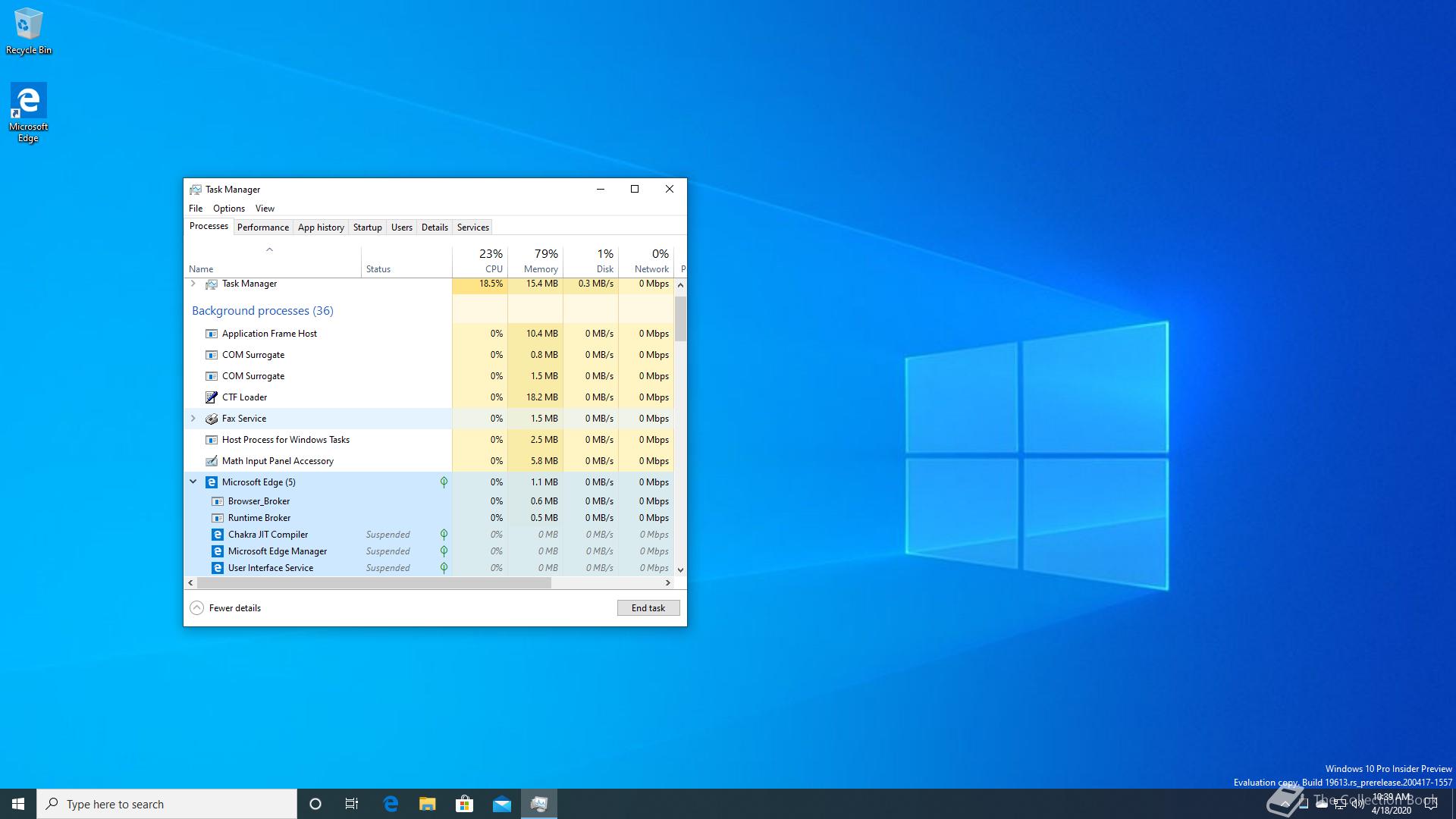Click the Application Frame Host process icon
Image resolution: width=1456 pixels, height=819 pixels.
(212, 334)
